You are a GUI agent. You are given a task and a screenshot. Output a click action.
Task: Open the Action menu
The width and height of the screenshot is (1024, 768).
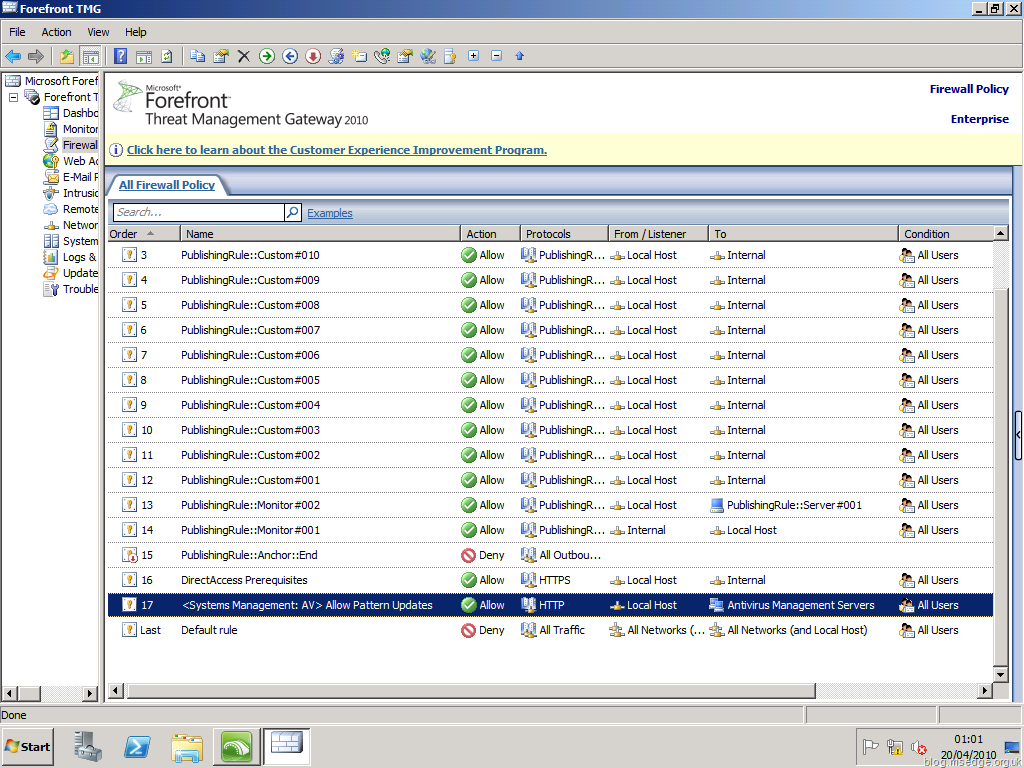(56, 32)
